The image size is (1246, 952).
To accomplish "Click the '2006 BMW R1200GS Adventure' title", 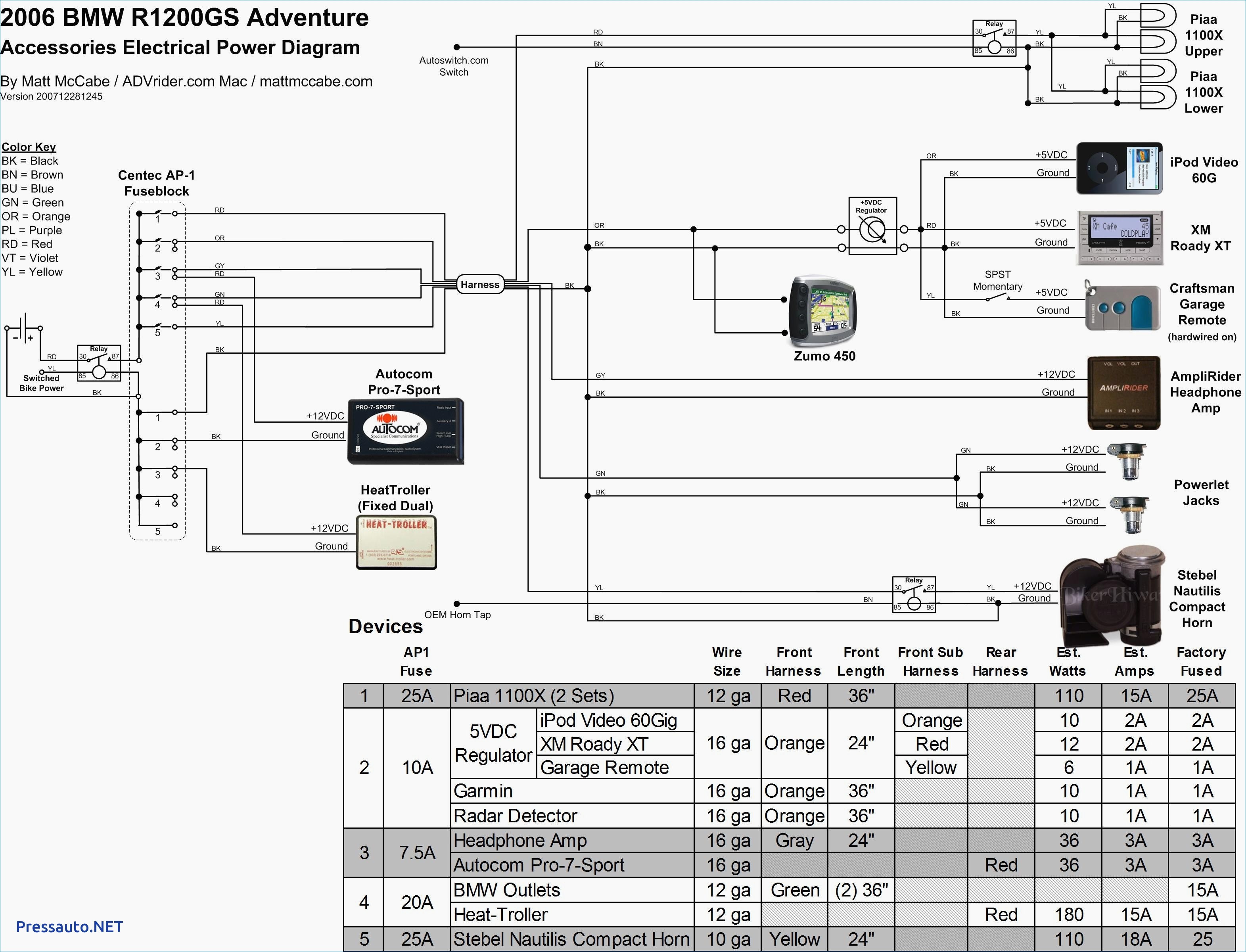I will (x=185, y=17).
